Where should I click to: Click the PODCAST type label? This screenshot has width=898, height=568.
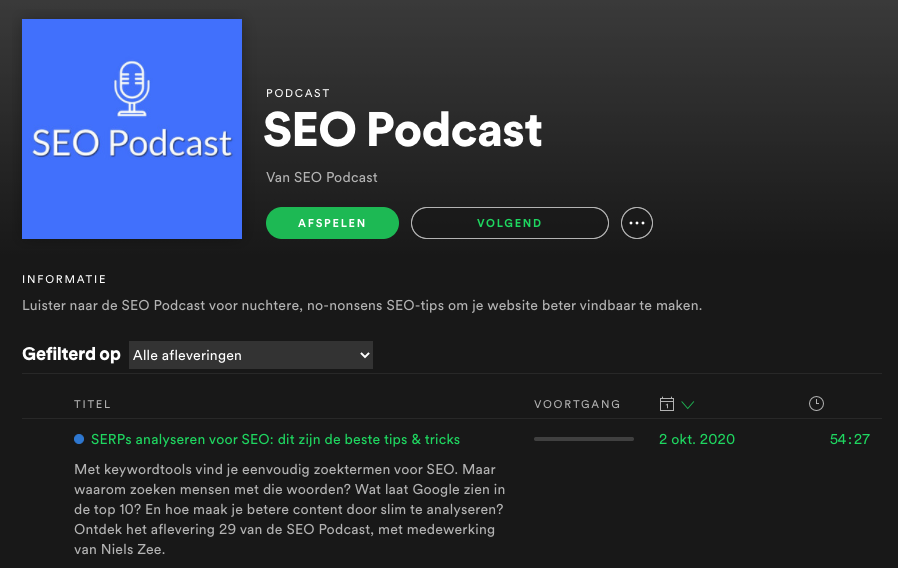point(298,93)
